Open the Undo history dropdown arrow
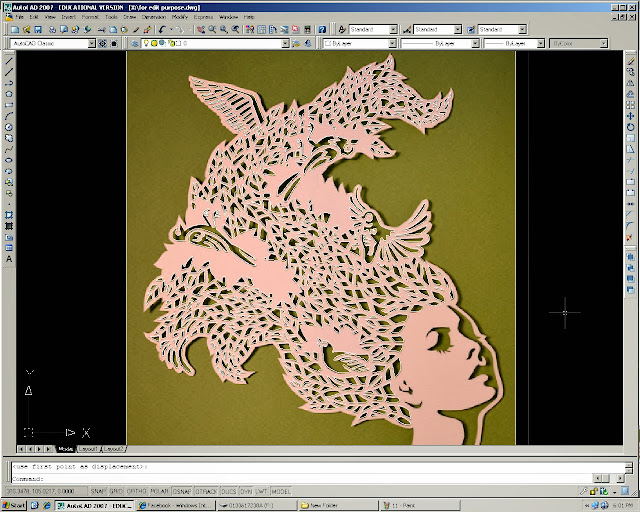Screen dimensions: 640x512 171,29
